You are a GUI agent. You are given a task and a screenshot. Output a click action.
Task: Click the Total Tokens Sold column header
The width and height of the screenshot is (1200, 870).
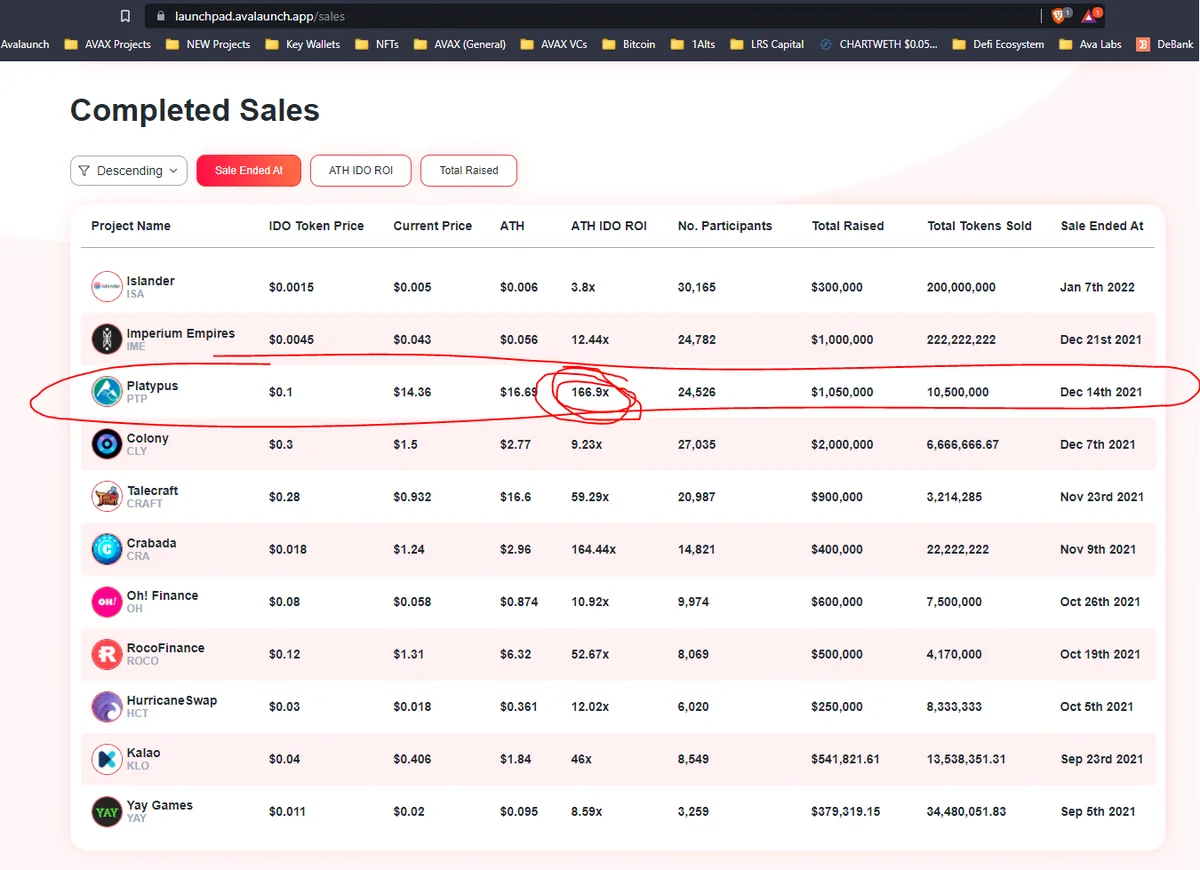click(x=979, y=226)
